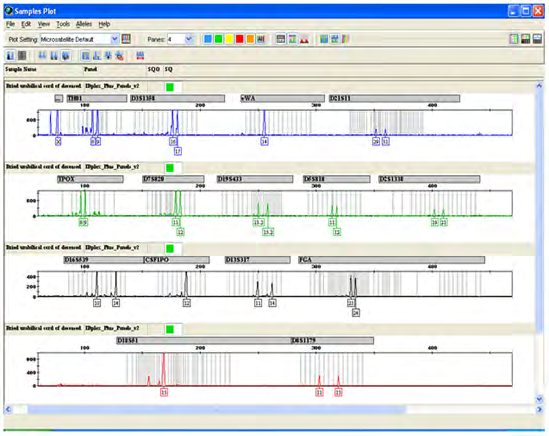Select the TH01 marker label
The height and width of the screenshot is (436, 549).
click(x=97, y=98)
